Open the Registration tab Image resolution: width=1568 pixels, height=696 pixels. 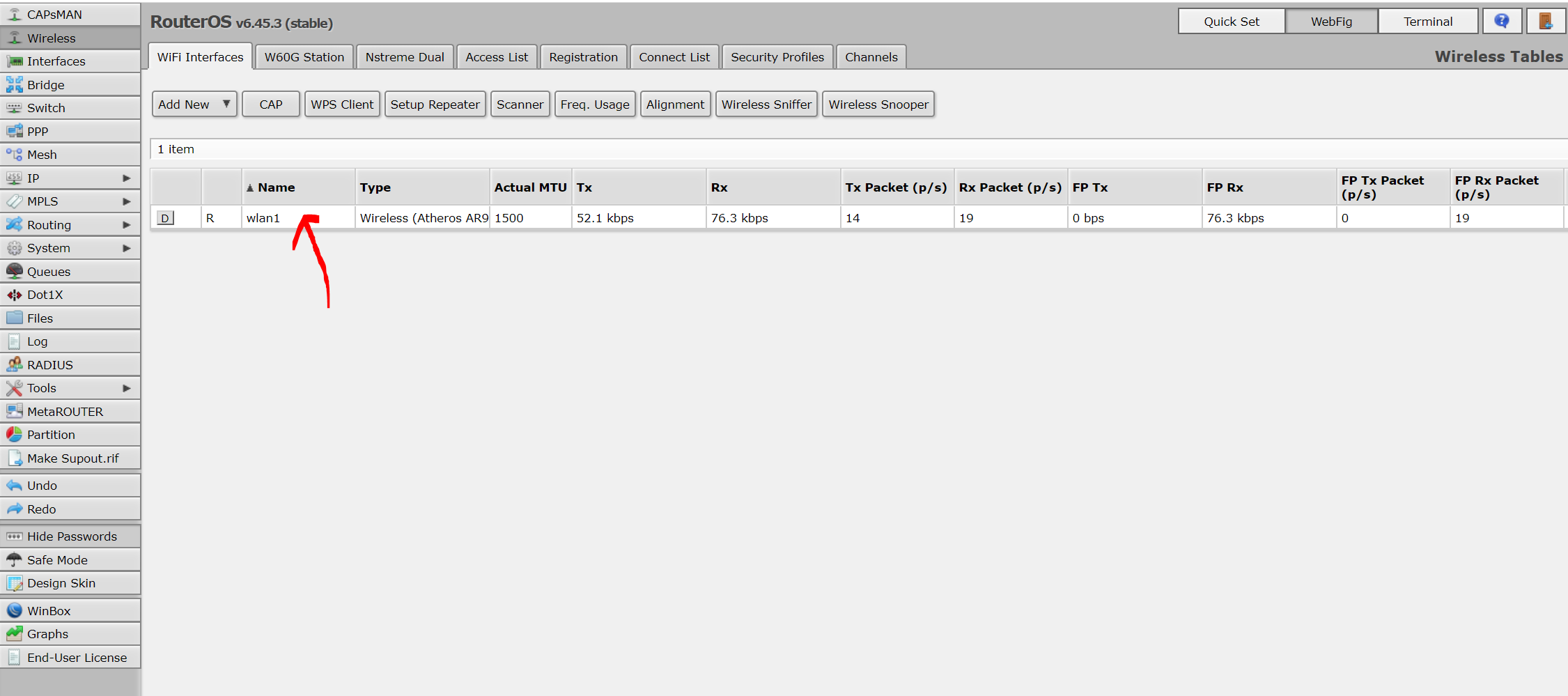(x=583, y=57)
